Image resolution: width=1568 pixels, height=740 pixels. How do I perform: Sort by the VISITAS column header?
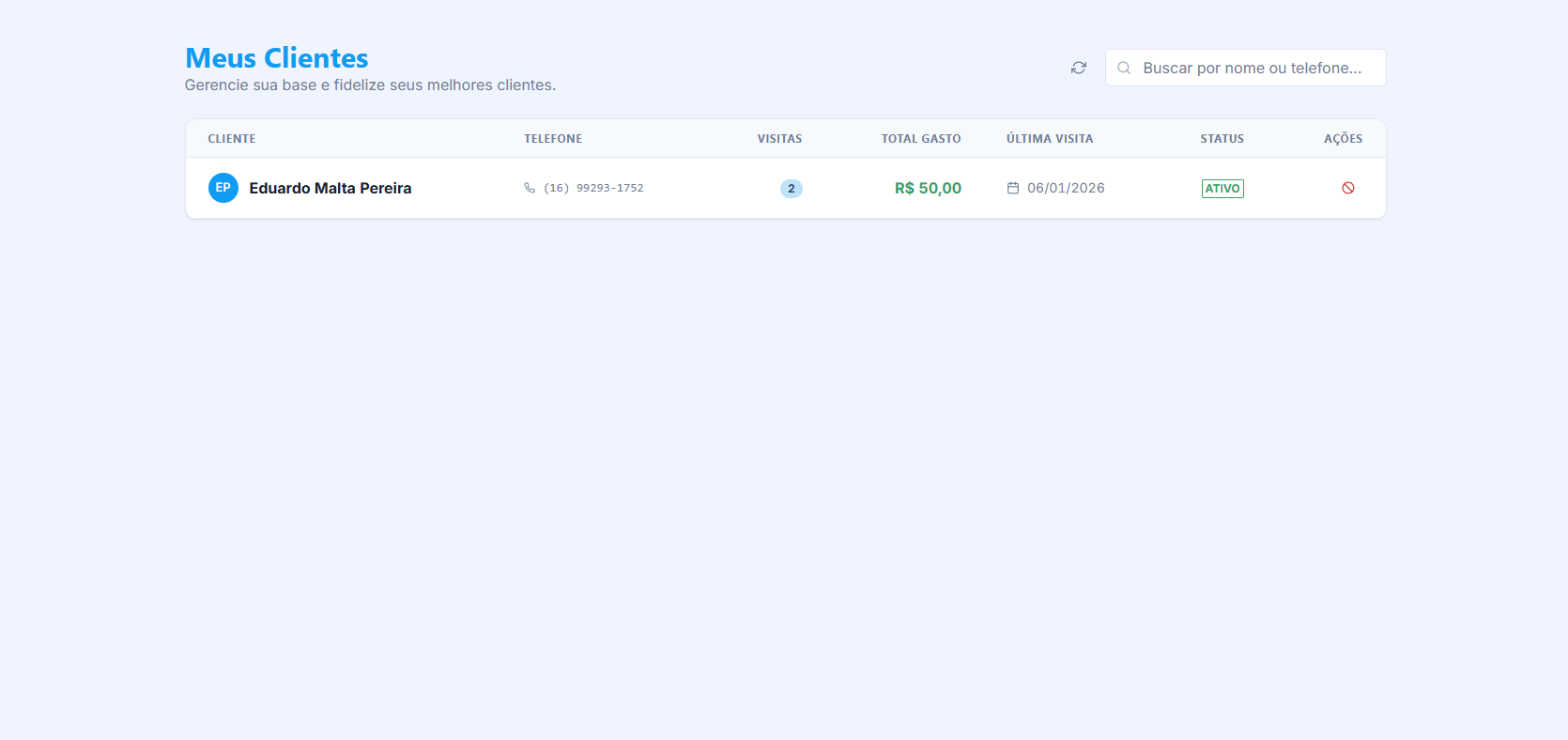pos(779,138)
